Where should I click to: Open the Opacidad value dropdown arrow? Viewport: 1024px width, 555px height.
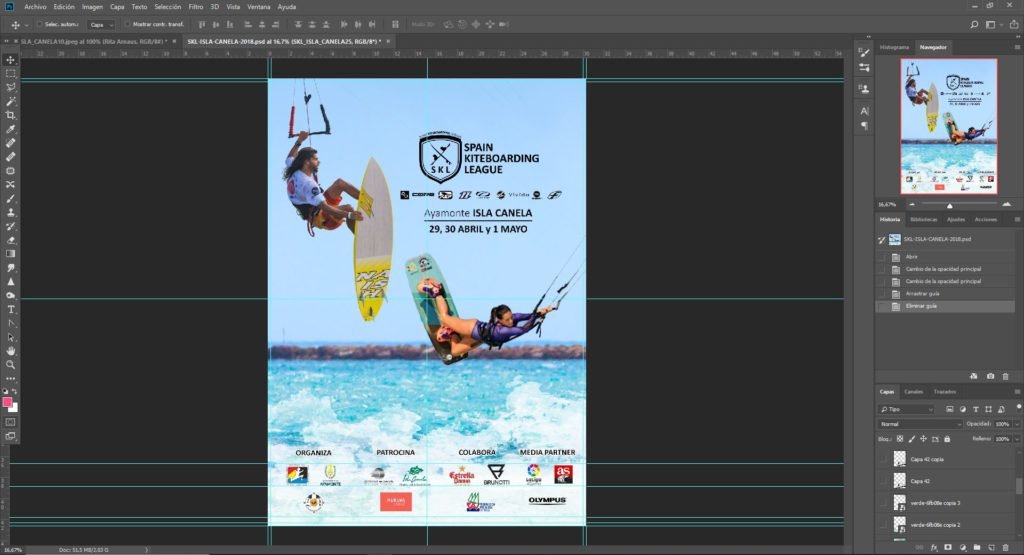(x=1016, y=424)
